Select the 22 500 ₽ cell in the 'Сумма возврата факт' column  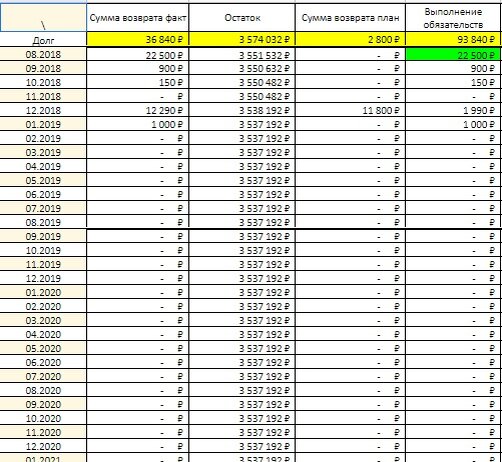point(138,54)
